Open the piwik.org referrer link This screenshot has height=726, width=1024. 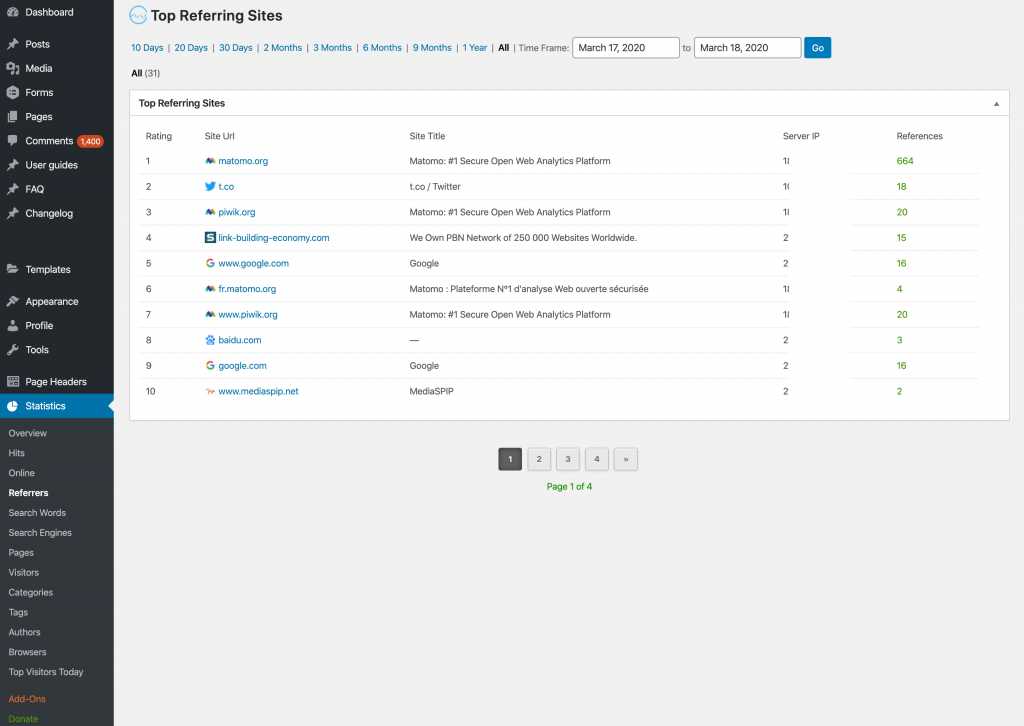tap(236, 212)
